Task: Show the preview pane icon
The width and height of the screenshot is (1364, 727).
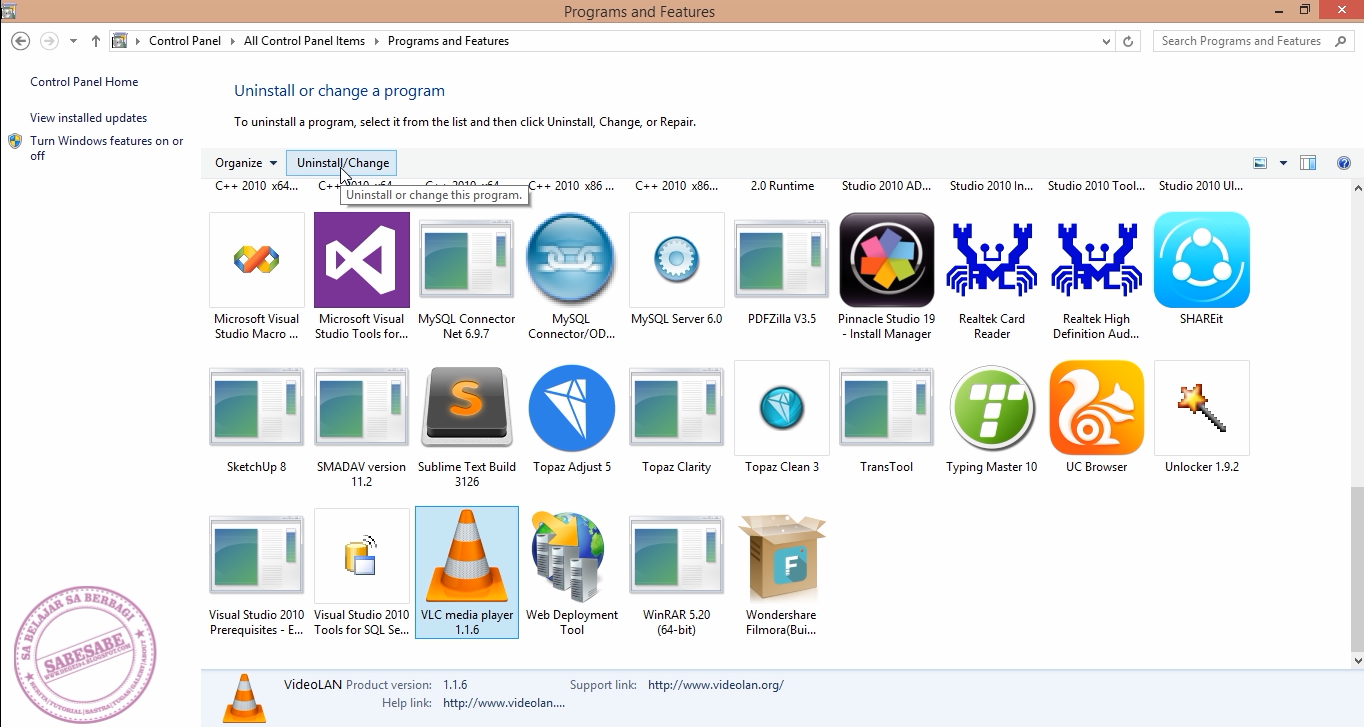Action: [x=1308, y=163]
